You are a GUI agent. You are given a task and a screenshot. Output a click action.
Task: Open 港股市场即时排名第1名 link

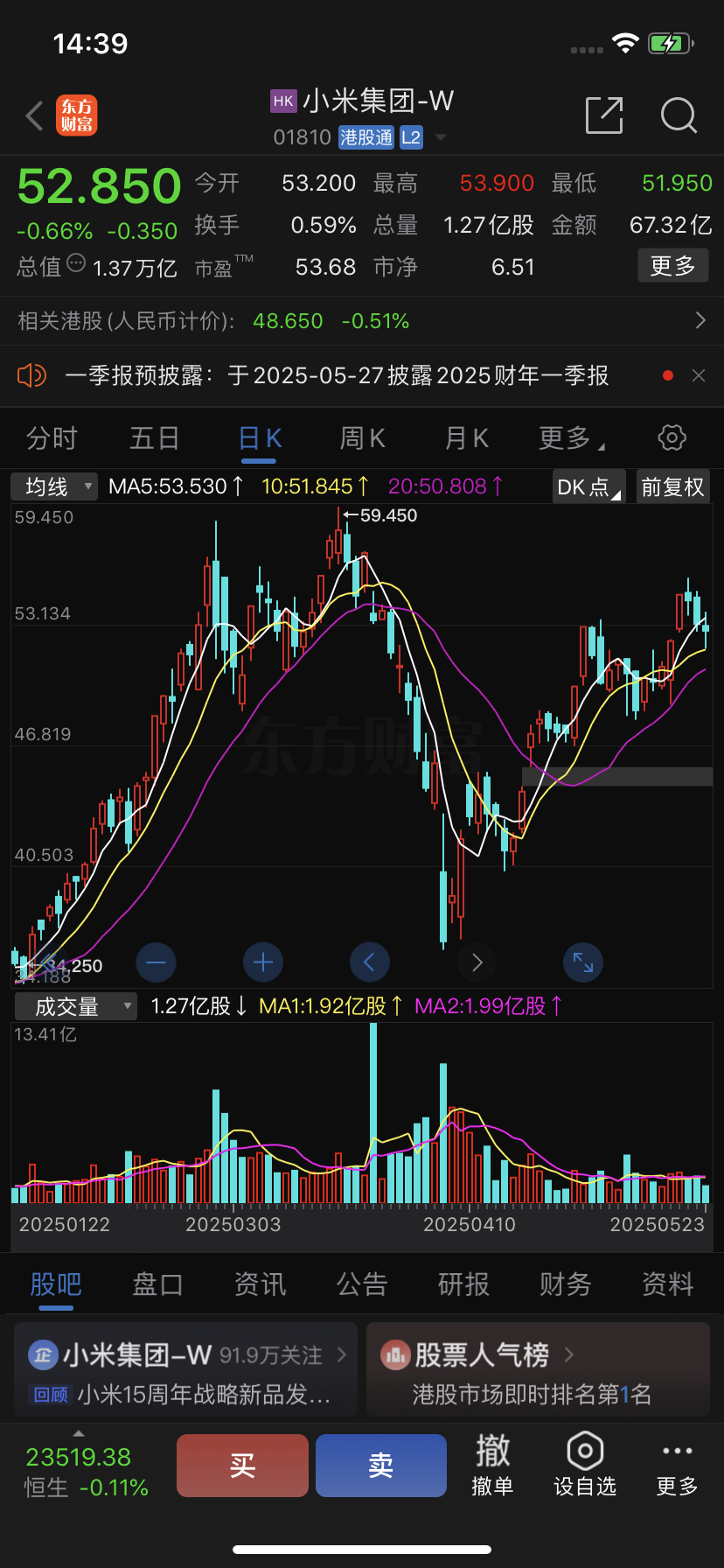532,1394
